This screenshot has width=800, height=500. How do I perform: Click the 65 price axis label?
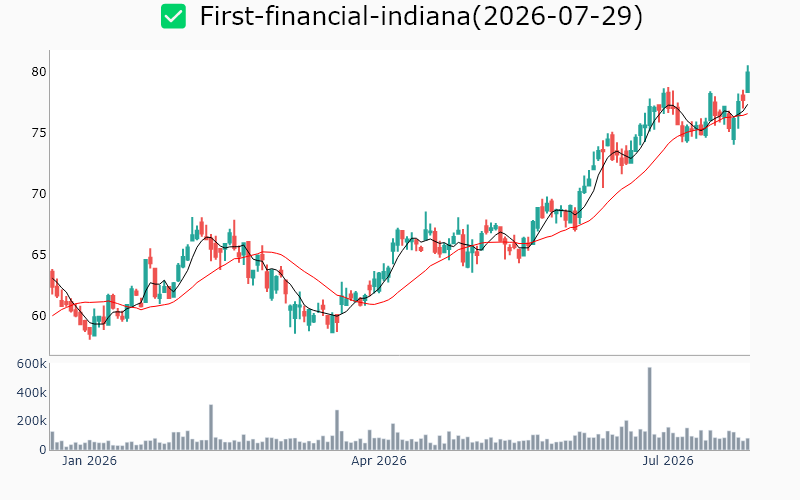point(39,255)
